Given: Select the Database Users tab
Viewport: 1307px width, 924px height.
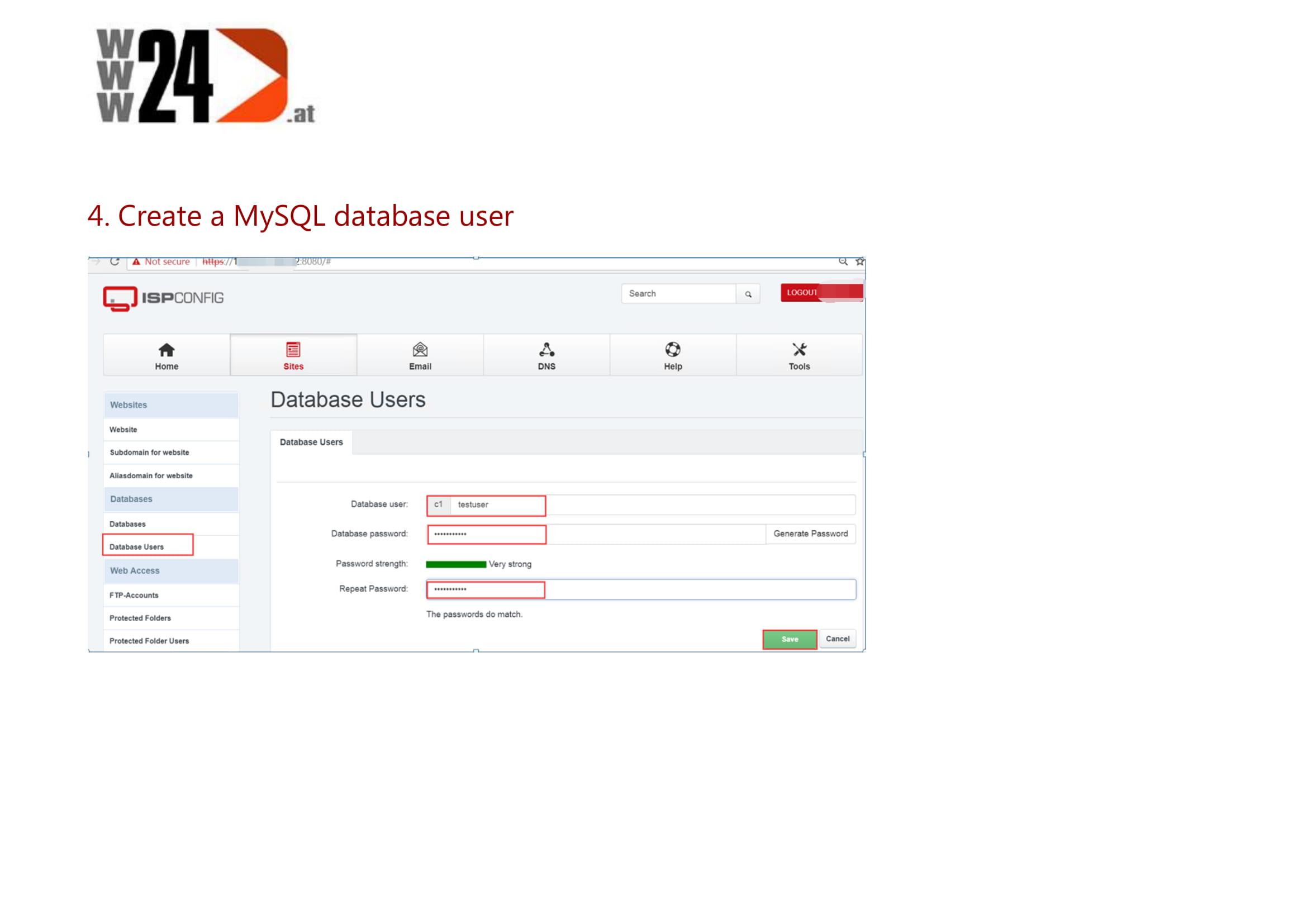Looking at the screenshot, I should [311, 442].
